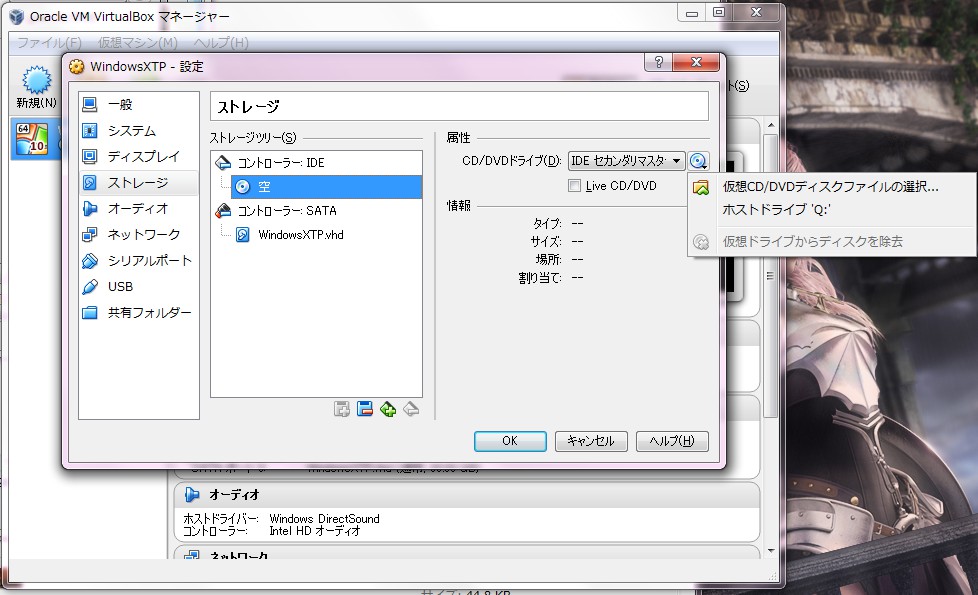
Task: Click the remove attachment icon under storage tree
Action: coord(411,409)
